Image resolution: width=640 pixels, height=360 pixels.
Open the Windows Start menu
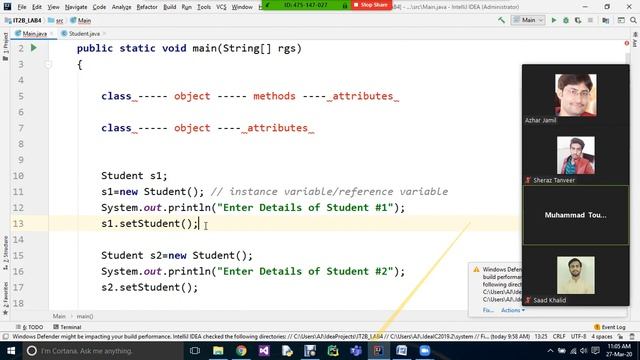click(x=11, y=351)
